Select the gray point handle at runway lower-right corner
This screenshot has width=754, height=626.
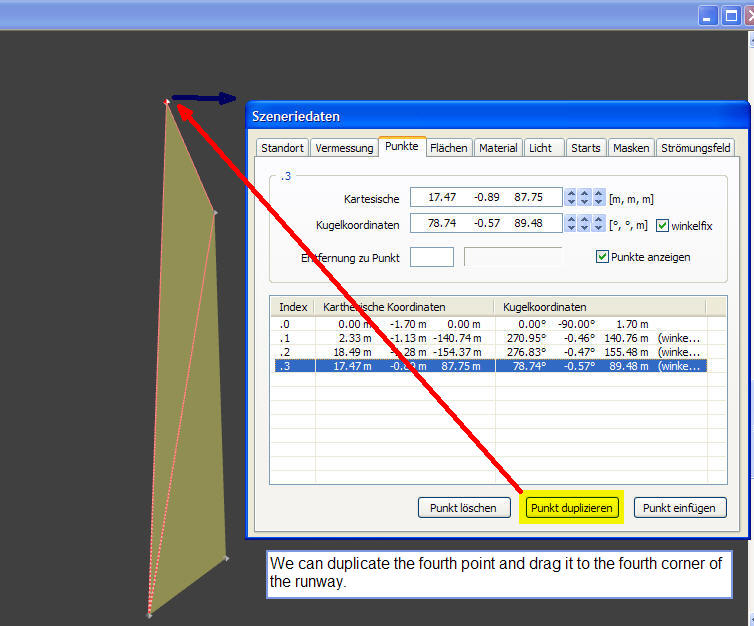tap(227, 558)
